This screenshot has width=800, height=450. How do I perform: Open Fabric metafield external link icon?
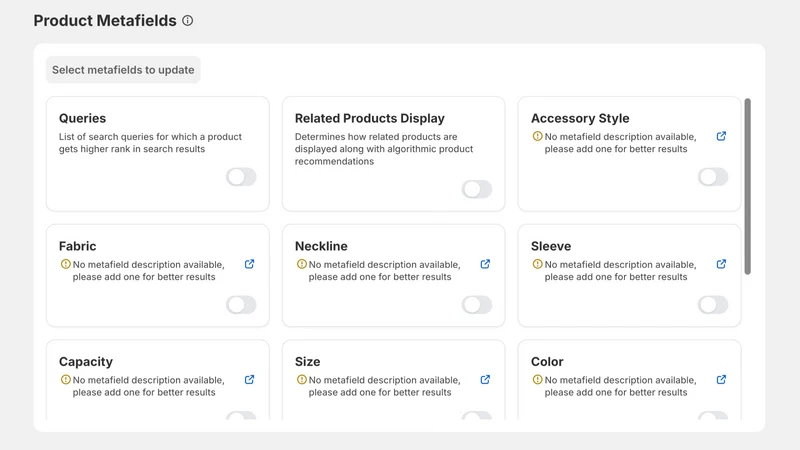pyautogui.click(x=249, y=264)
